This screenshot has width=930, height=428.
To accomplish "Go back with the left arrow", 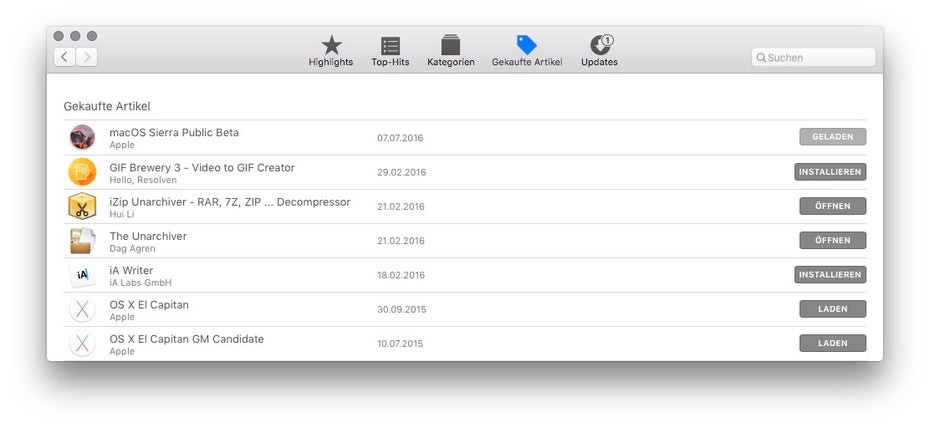I will [65, 57].
